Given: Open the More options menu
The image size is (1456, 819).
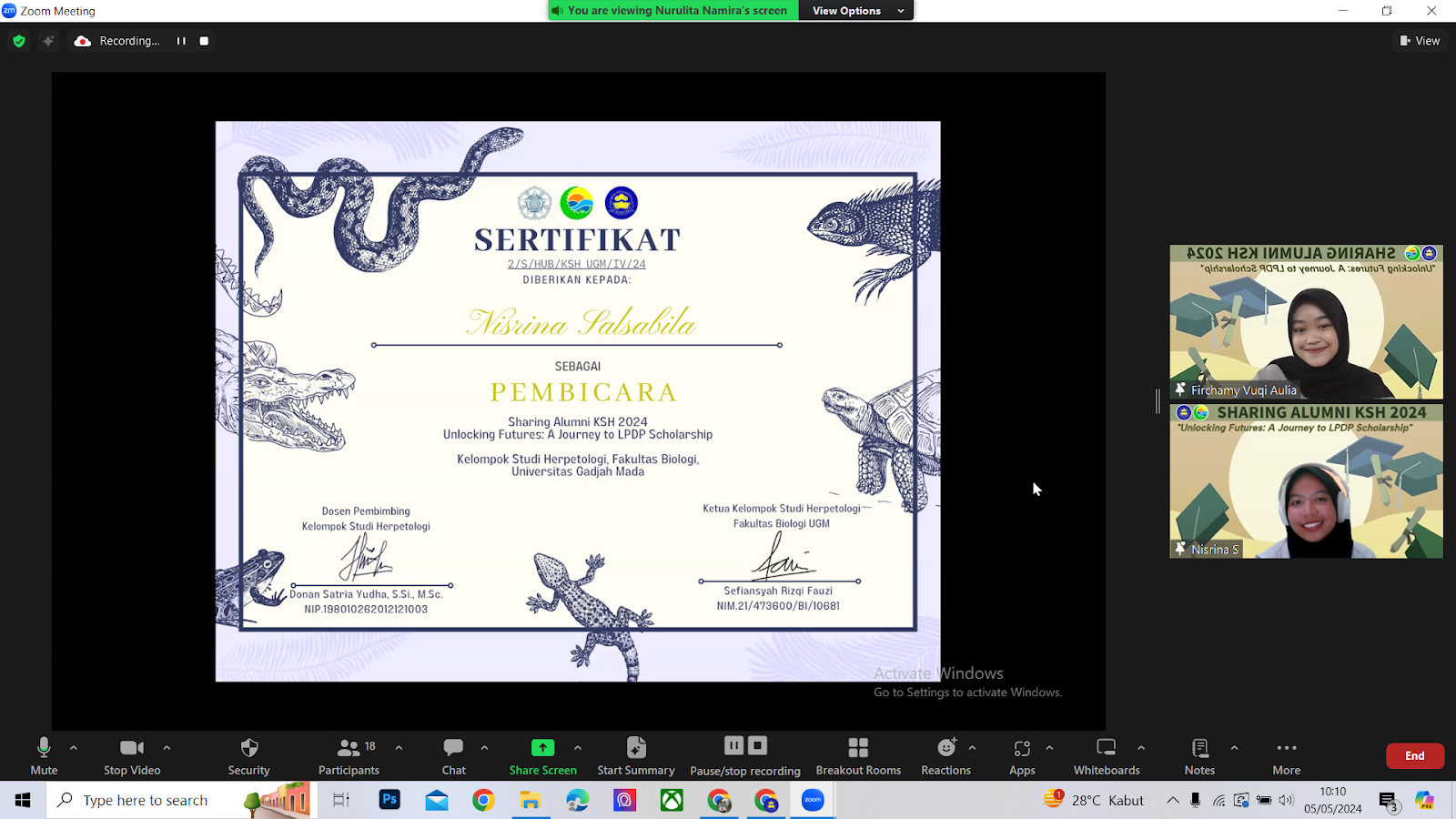Looking at the screenshot, I should (x=1287, y=756).
